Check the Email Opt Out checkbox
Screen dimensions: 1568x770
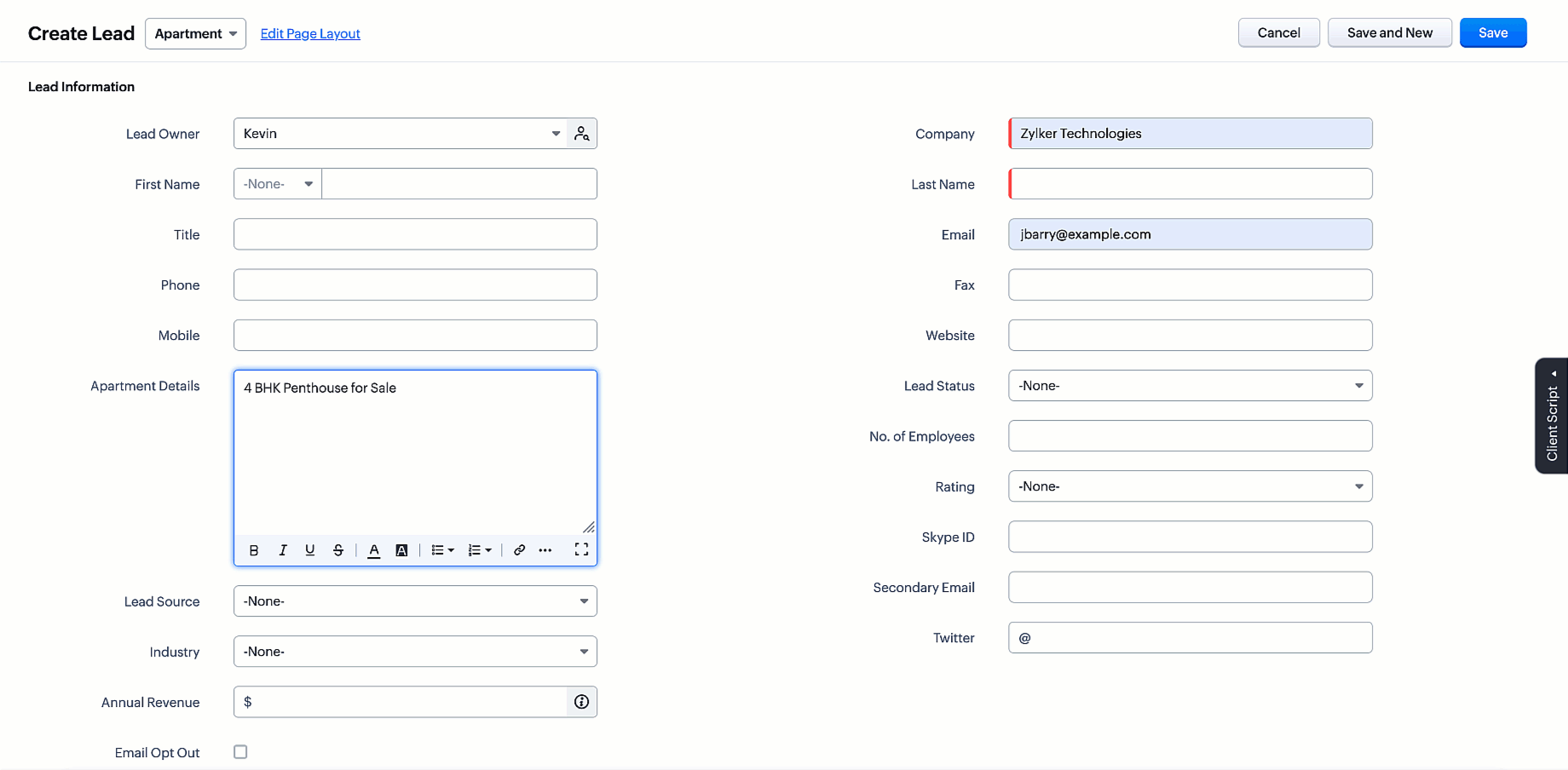(240, 752)
